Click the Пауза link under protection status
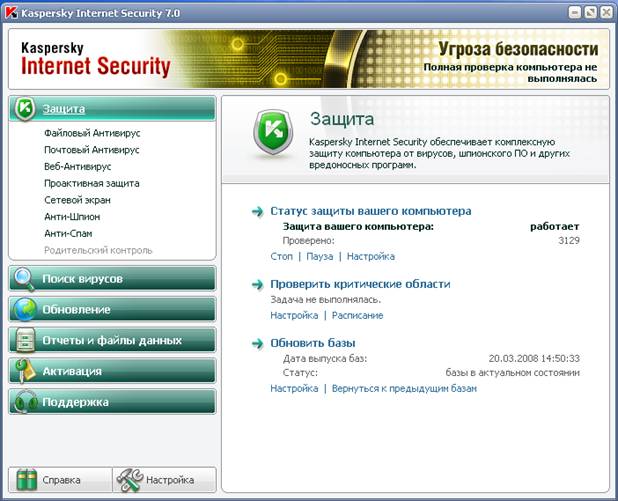The width and height of the screenshot is (618, 501). point(320,257)
